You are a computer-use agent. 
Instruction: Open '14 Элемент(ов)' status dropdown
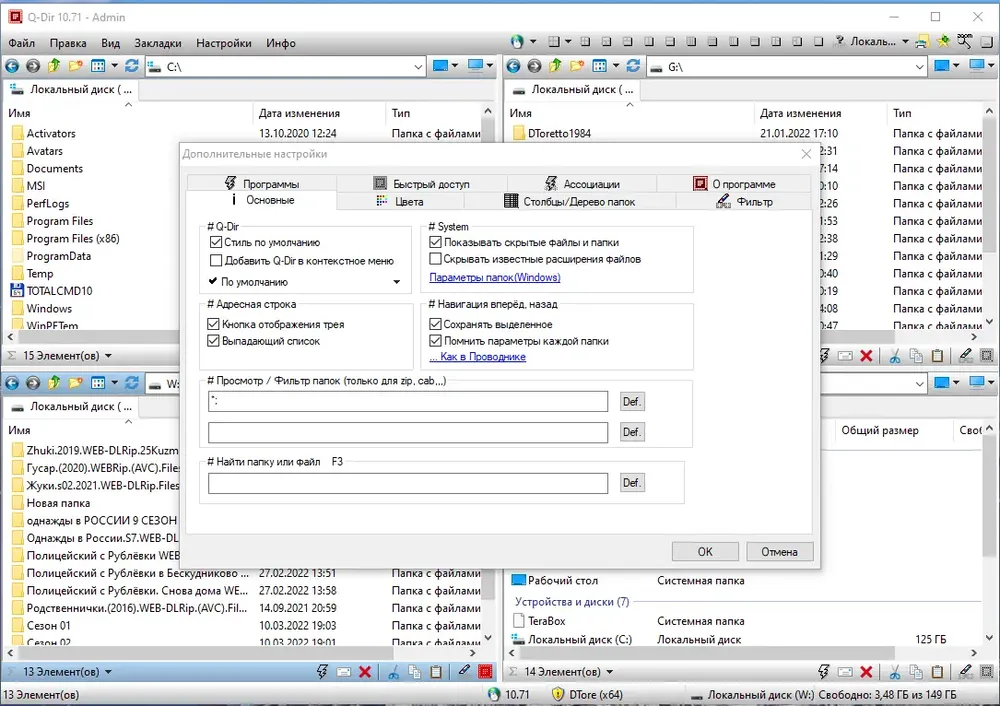tap(609, 672)
